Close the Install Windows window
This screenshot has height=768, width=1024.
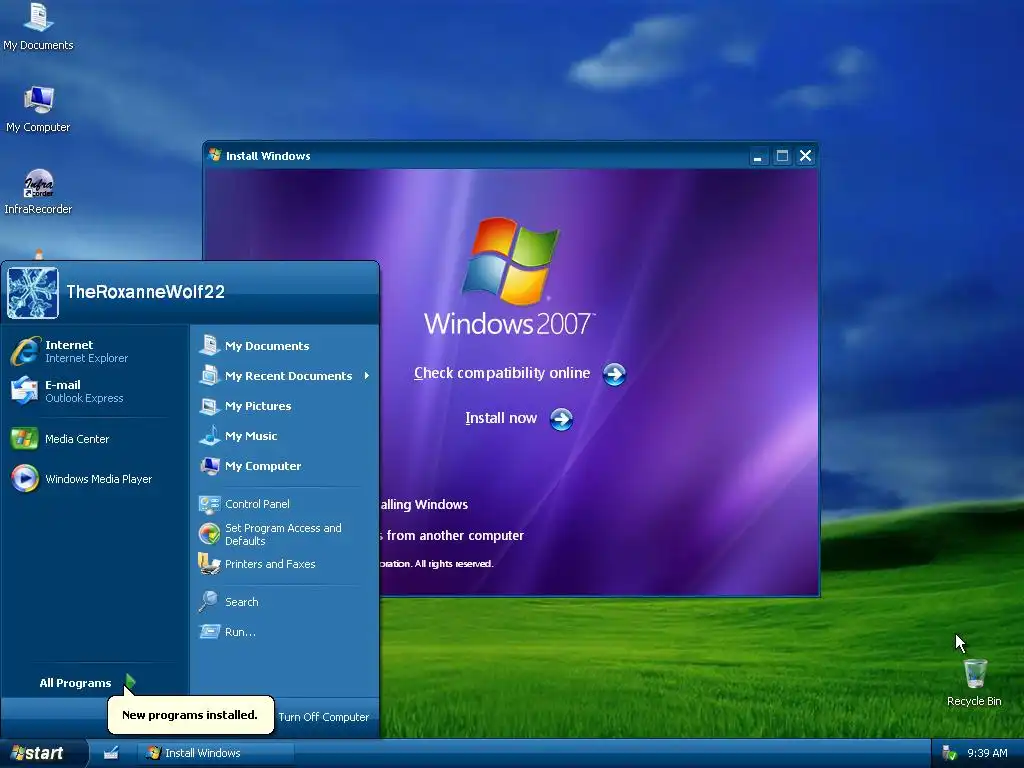pyautogui.click(x=805, y=156)
